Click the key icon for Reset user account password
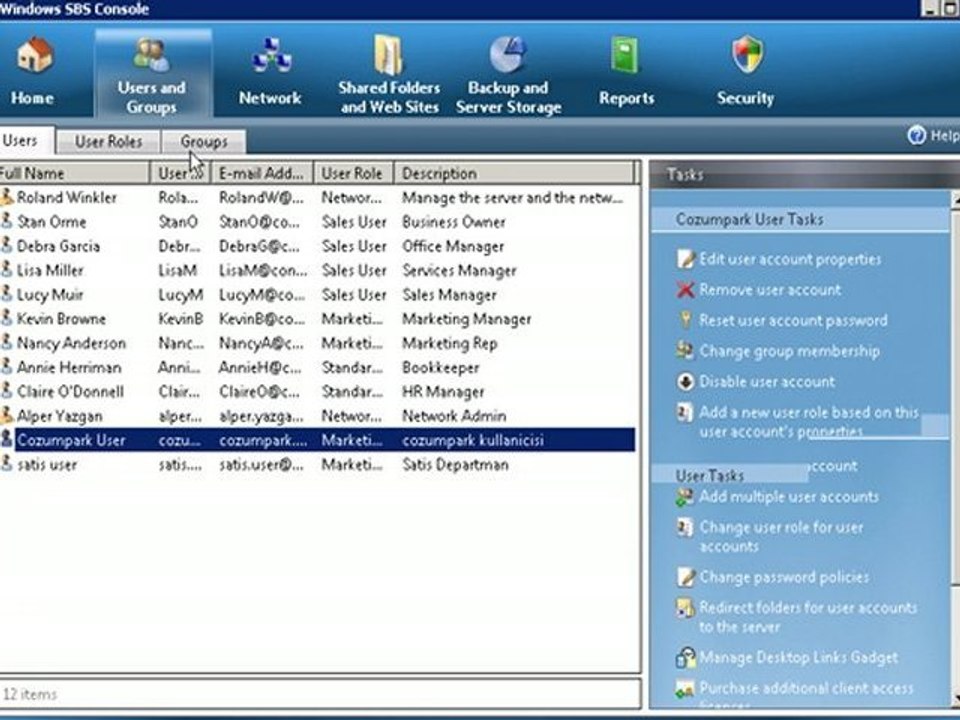This screenshot has width=960, height=720. pos(686,320)
